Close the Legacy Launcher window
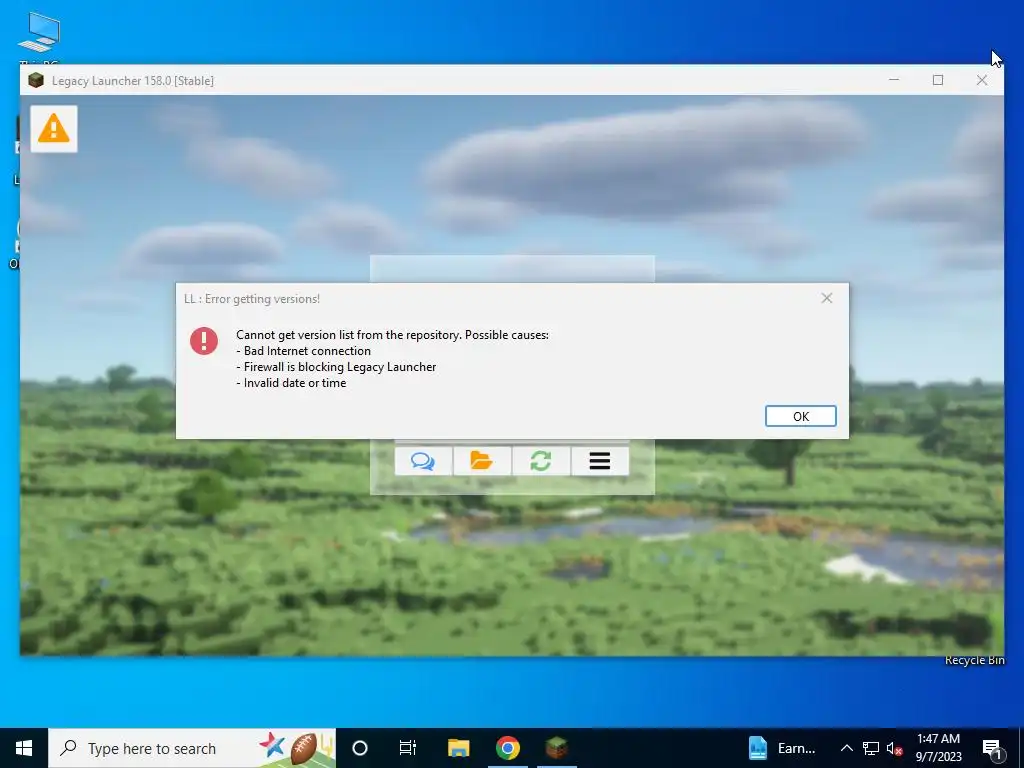Viewport: 1024px width, 768px height. pyautogui.click(x=982, y=80)
